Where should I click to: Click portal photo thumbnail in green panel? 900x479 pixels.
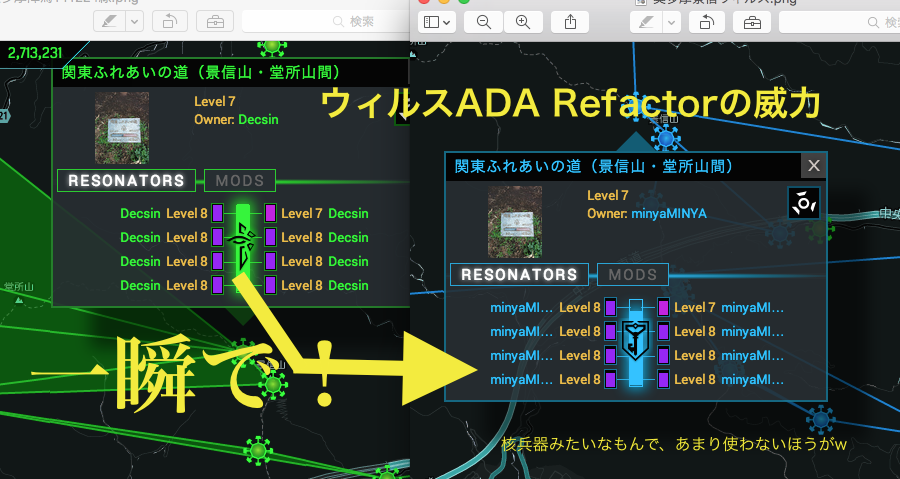(x=122, y=128)
